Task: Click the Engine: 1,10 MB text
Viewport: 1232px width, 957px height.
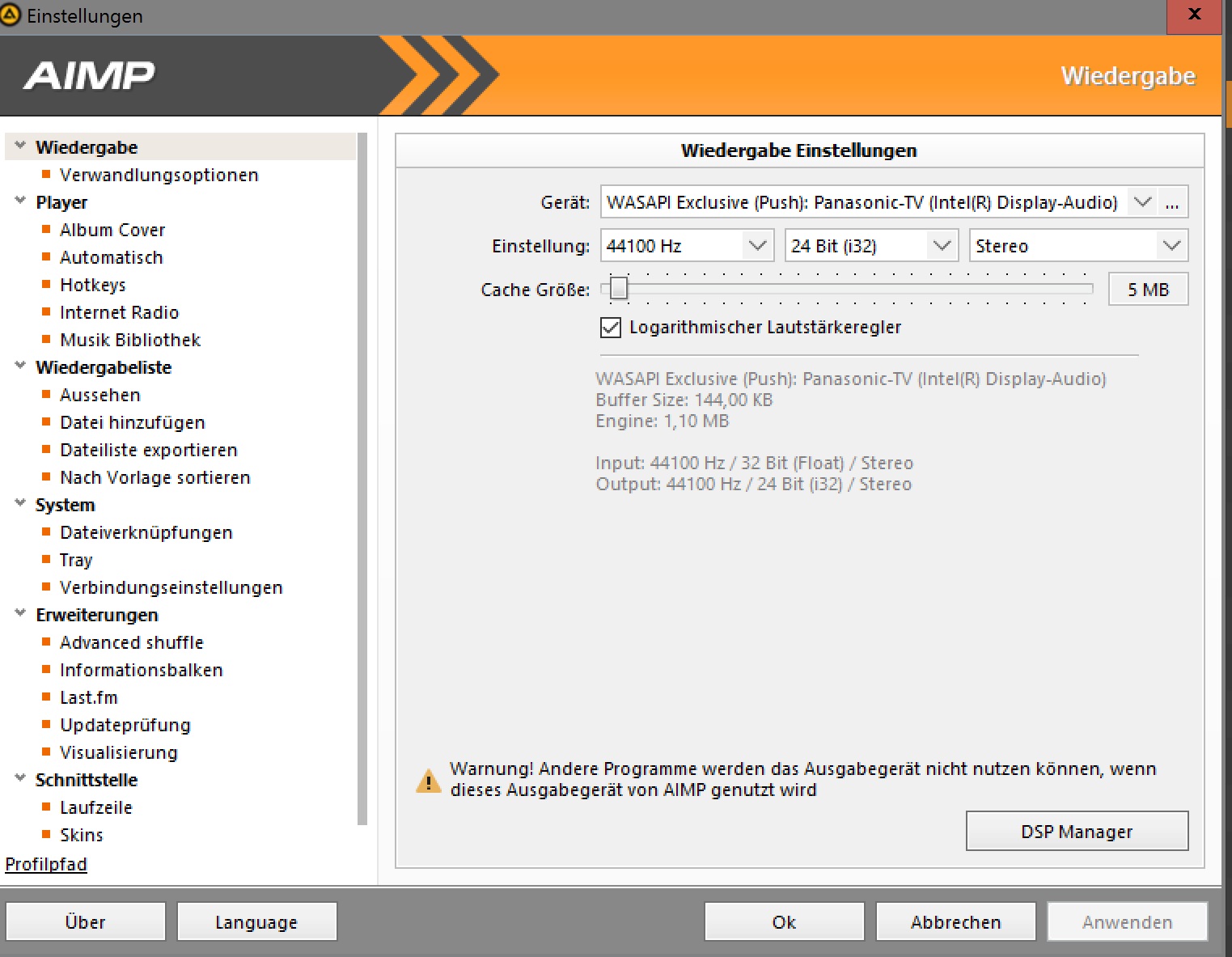Action: click(x=663, y=421)
